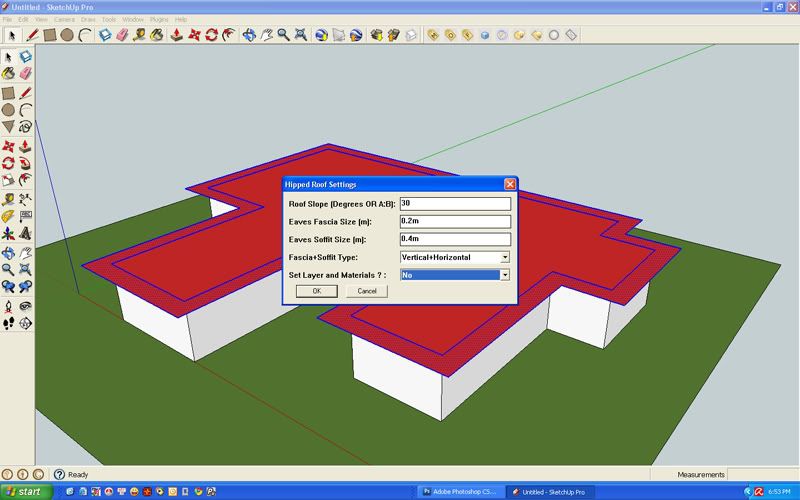Open the Help menu
Viewport: 800px width, 500px height.
coord(181,19)
